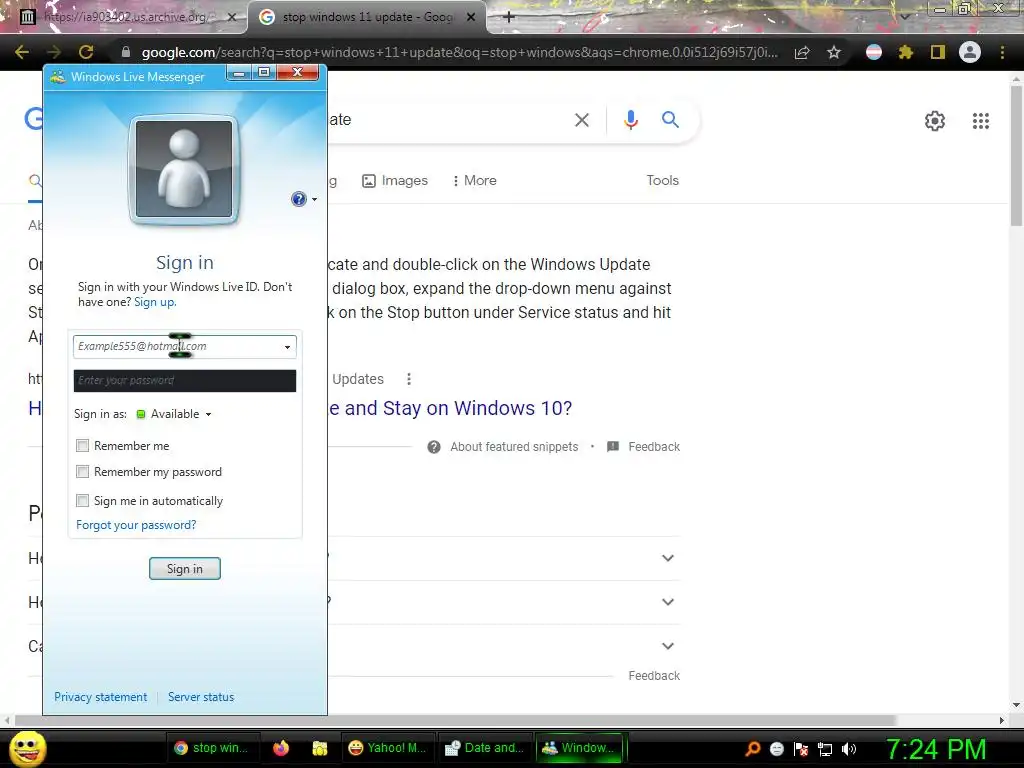Go forward in Chrome
The width and height of the screenshot is (1024, 768).
coord(54,52)
